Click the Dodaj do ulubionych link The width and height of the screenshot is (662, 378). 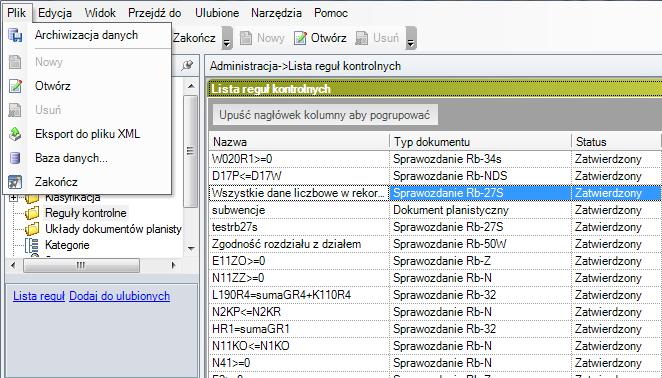point(119,296)
